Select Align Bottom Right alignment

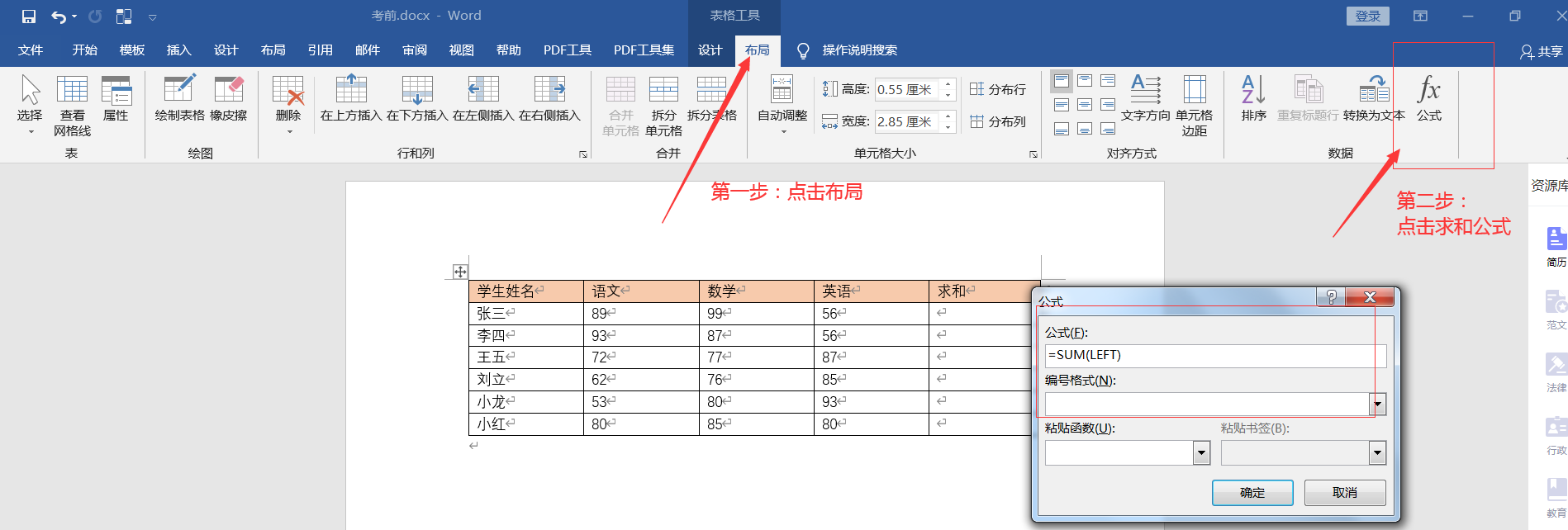click(x=1108, y=129)
